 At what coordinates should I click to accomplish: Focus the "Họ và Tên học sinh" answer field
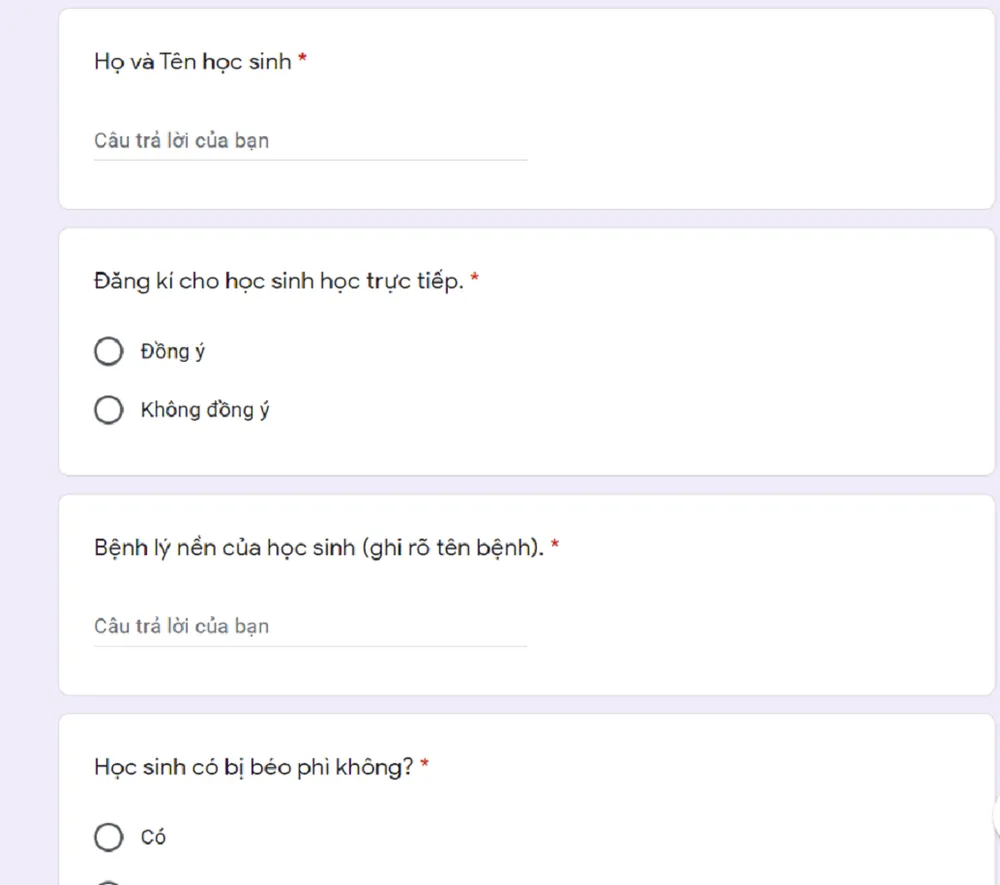click(x=310, y=141)
